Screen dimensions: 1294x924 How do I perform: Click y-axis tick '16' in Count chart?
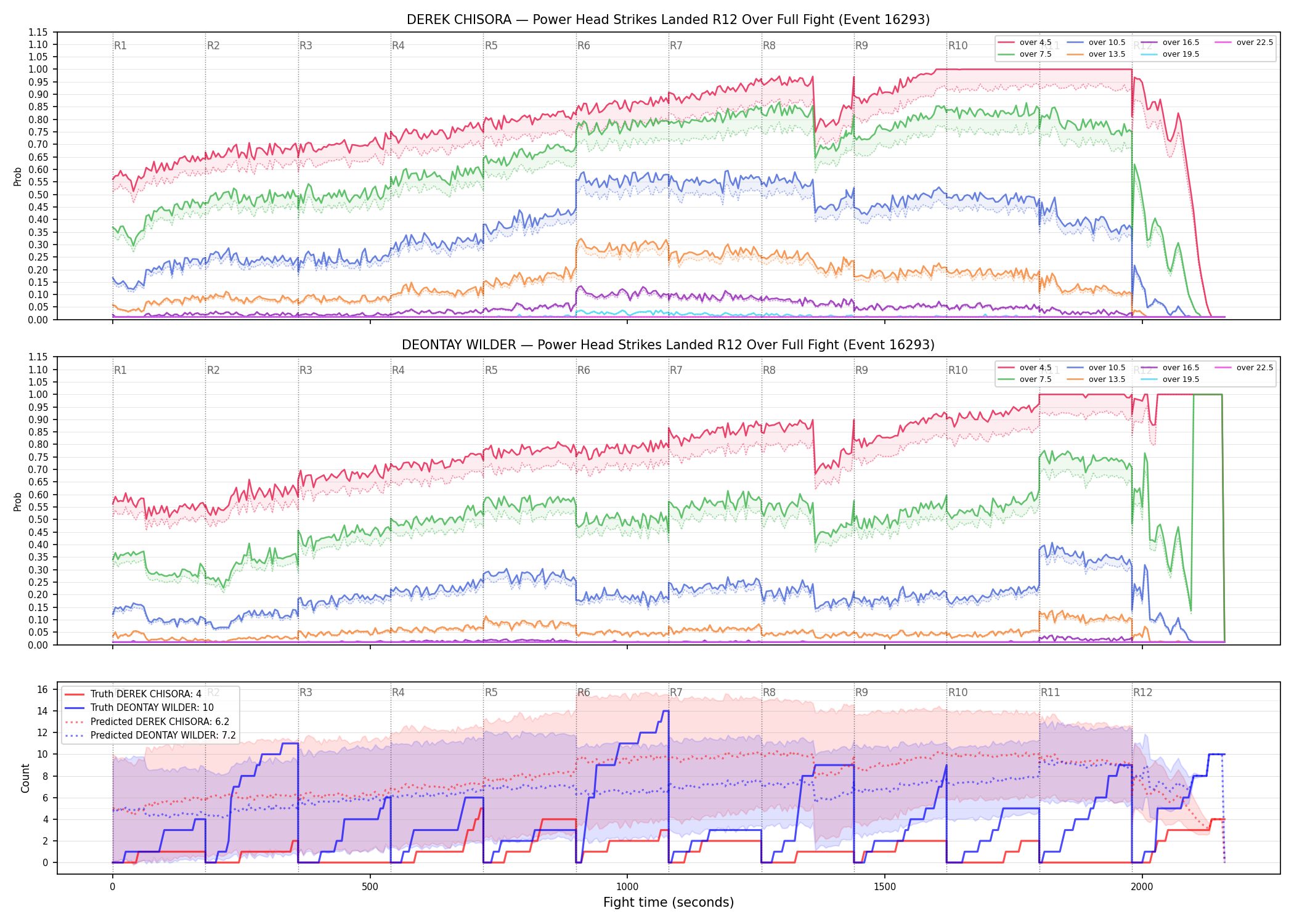click(43, 689)
